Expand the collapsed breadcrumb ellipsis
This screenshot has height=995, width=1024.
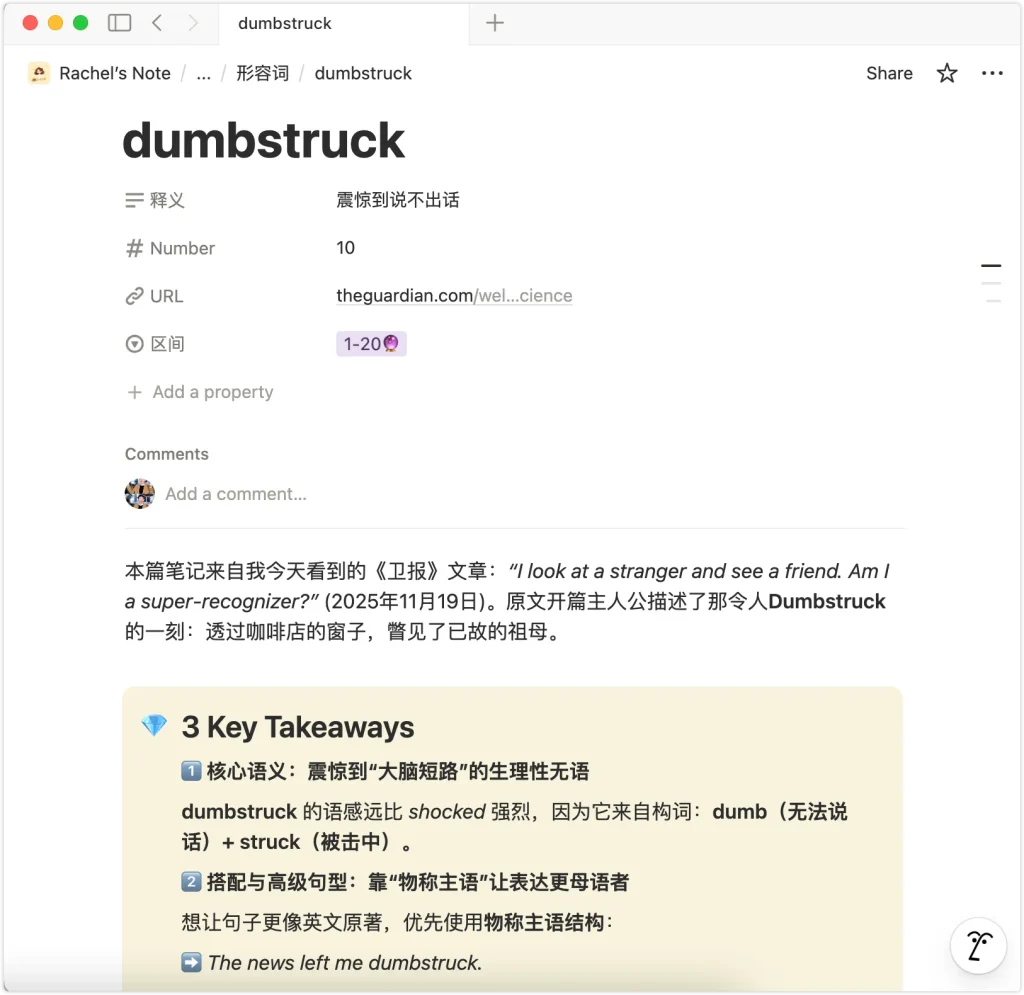[203, 73]
